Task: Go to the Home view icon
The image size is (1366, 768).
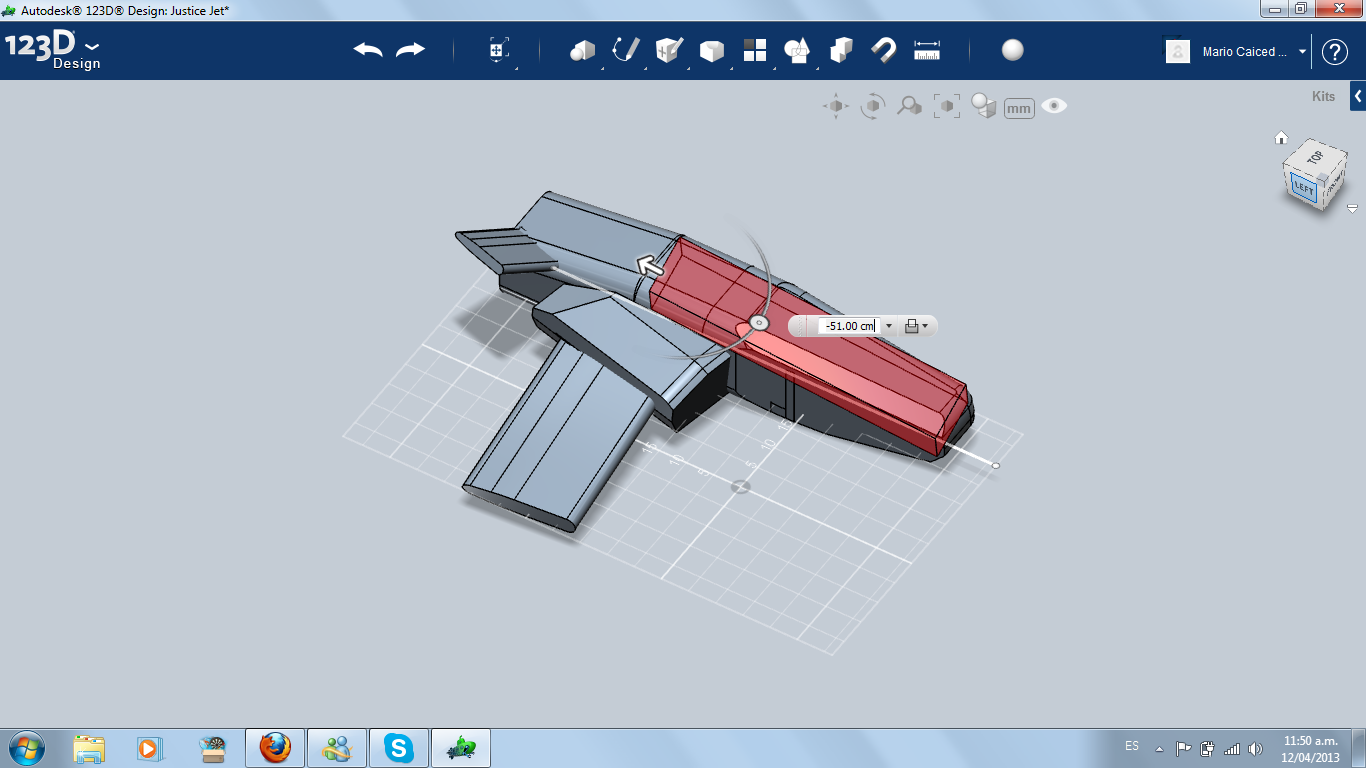Action: [x=1281, y=138]
